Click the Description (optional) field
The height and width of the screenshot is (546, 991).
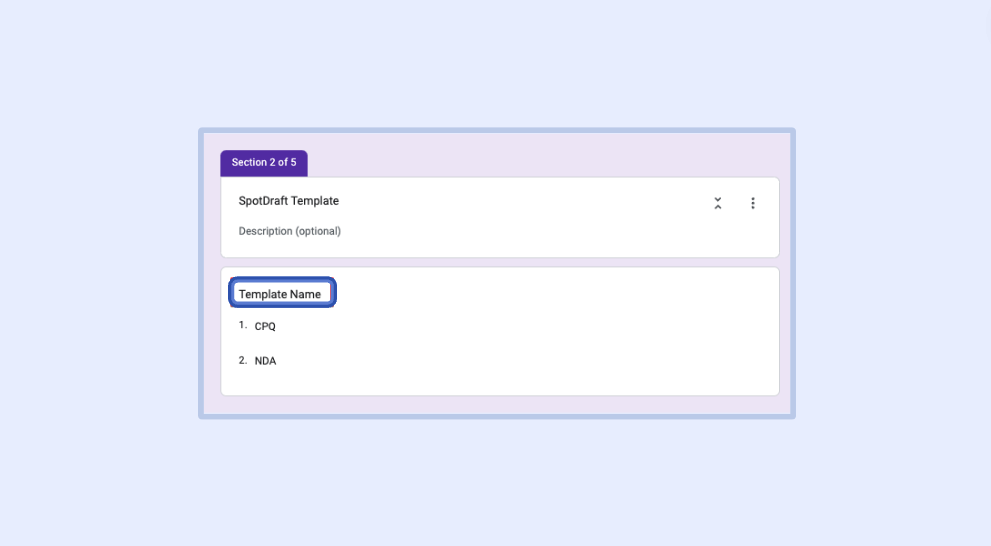point(290,231)
